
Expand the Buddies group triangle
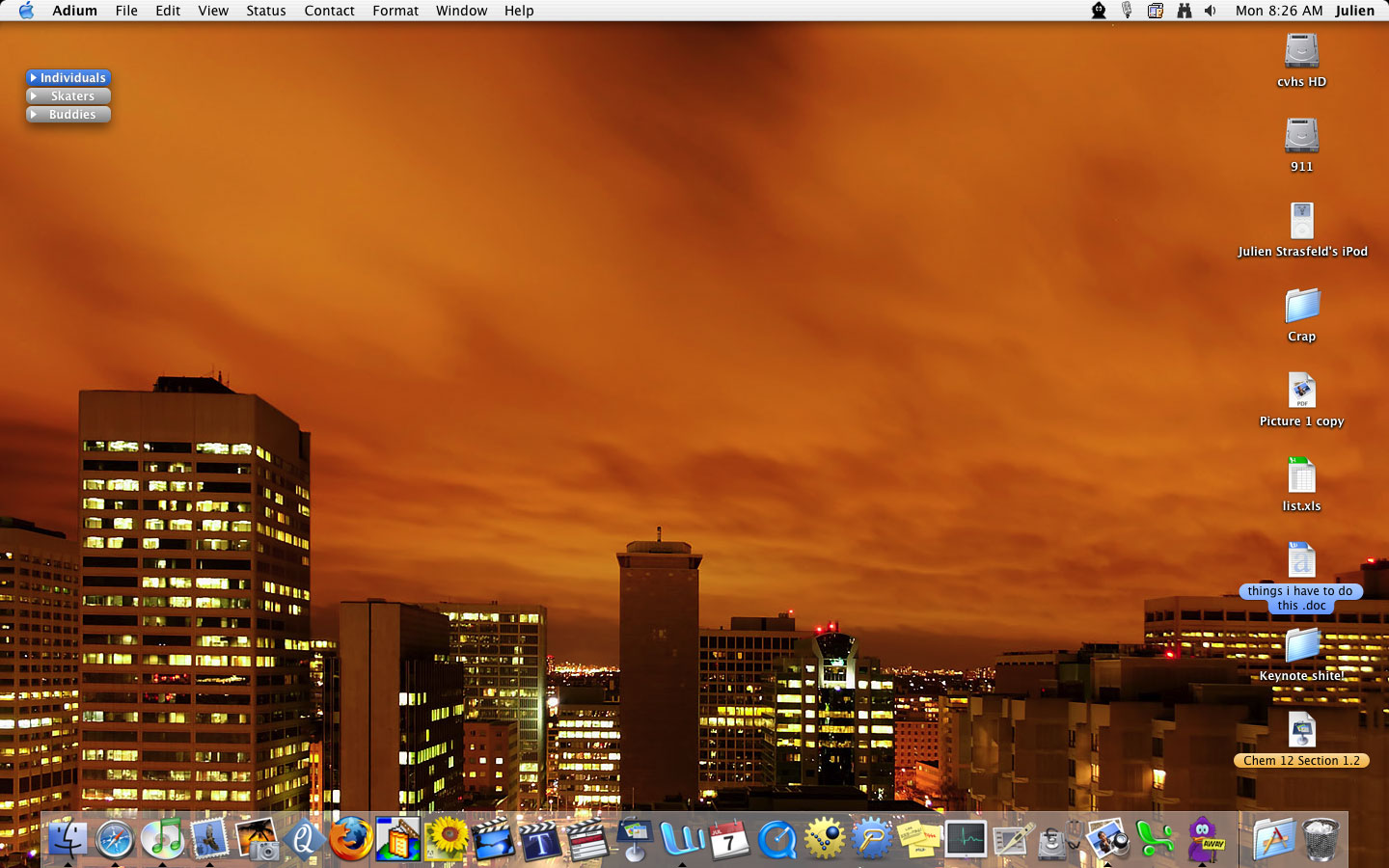click(x=34, y=114)
